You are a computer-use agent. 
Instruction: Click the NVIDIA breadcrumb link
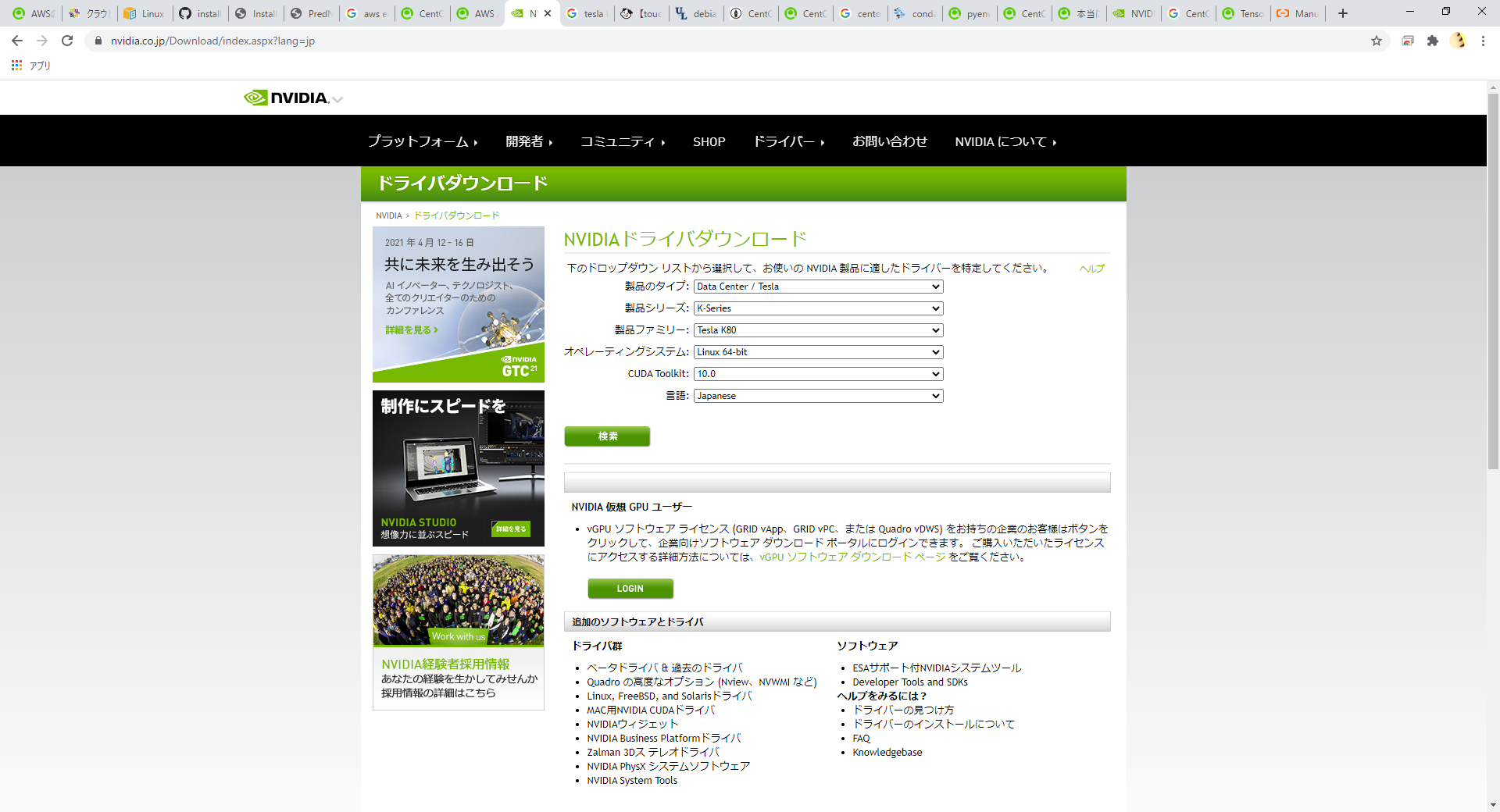coord(388,215)
